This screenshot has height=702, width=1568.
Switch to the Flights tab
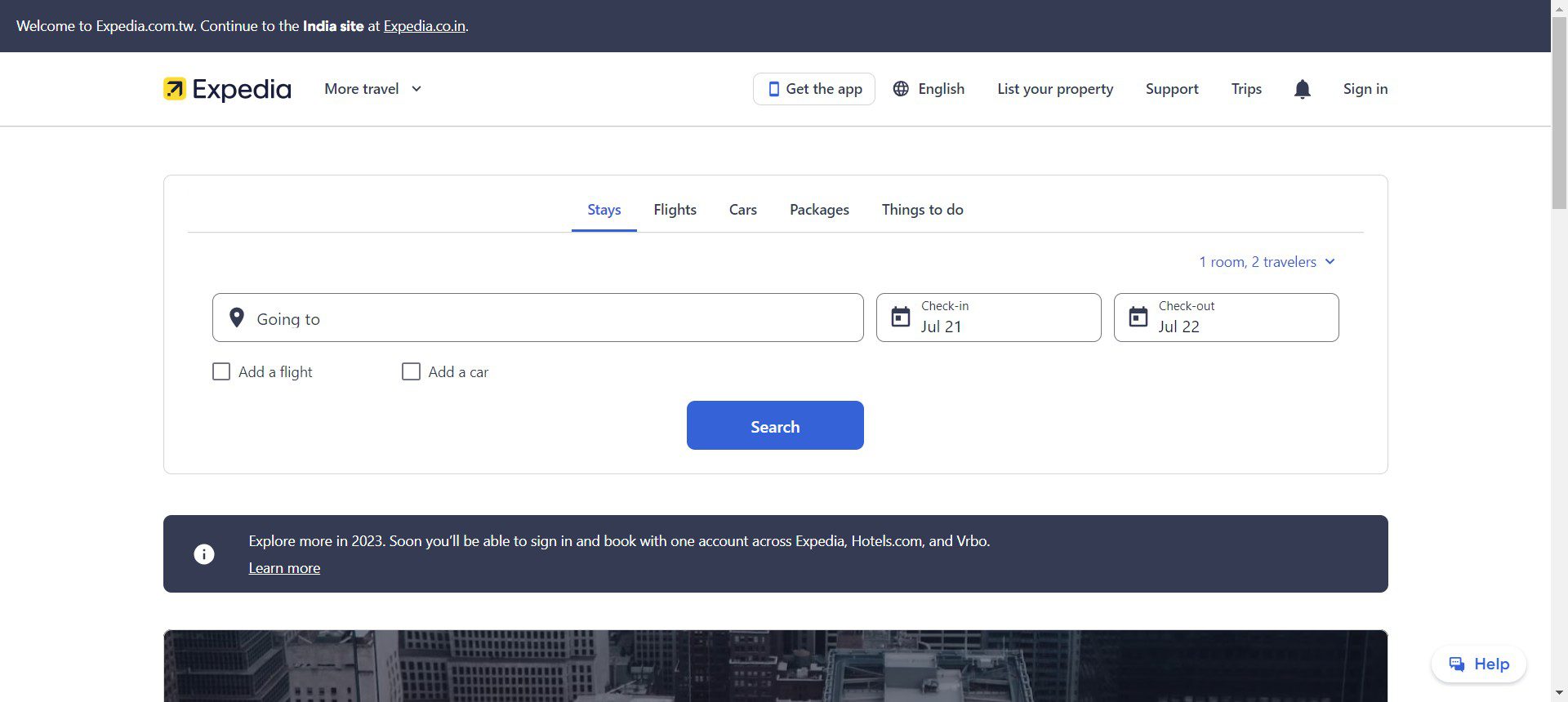[675, 210]
